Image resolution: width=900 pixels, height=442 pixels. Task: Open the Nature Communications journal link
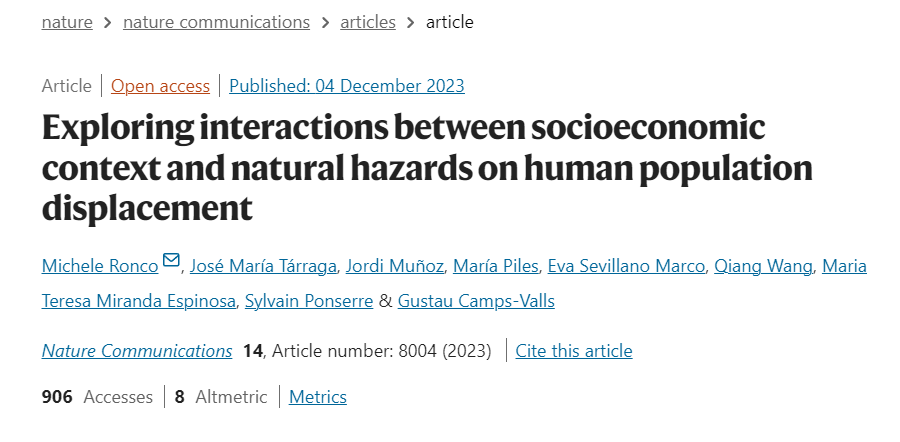coord(137,351)
